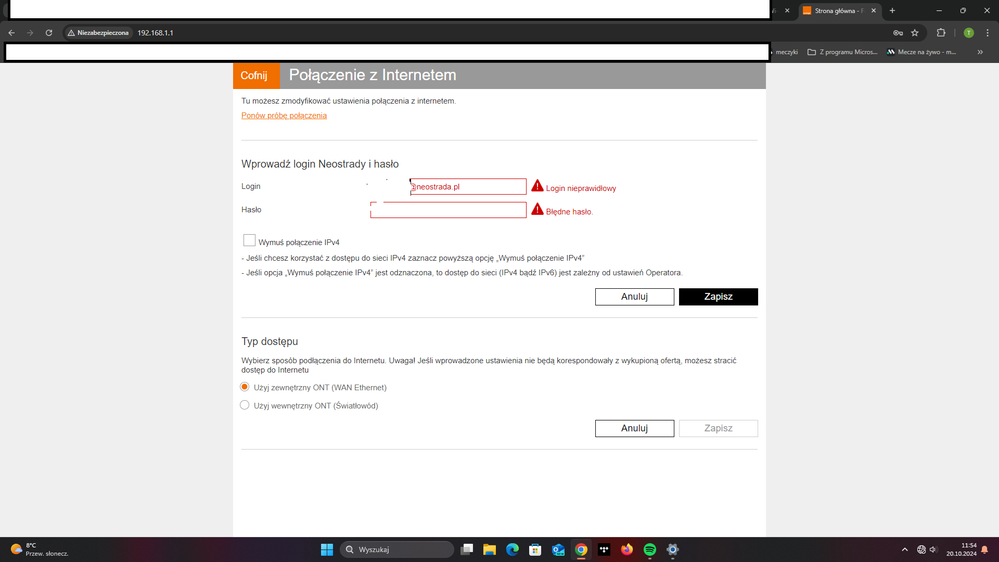Launch Firefox from the taskbar
The width and height of the screenshot is (999, 562).
(x=627, y=549)
